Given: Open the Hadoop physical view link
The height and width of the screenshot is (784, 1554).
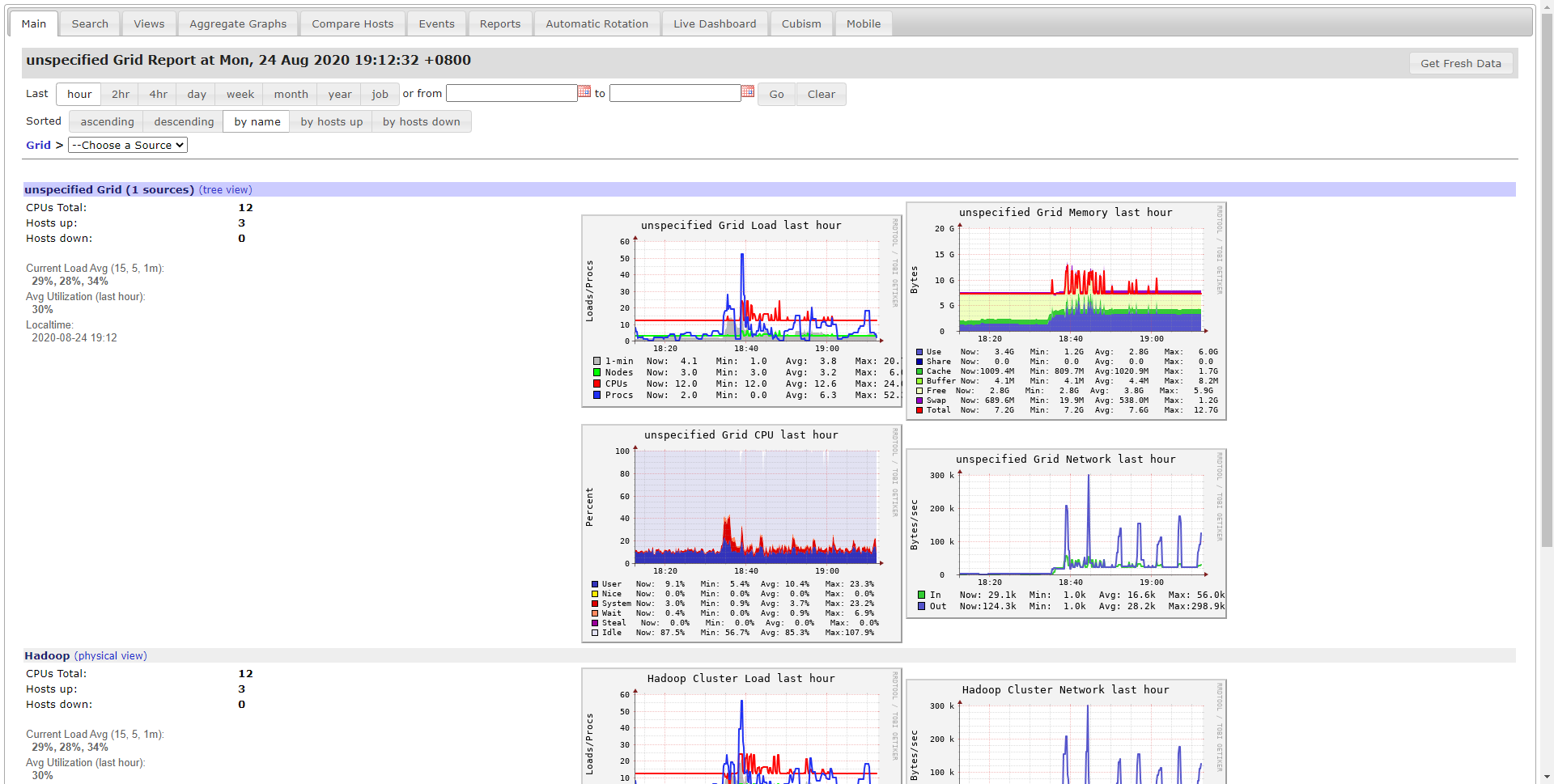Looking at the screenshot, I should pos(111,656).
